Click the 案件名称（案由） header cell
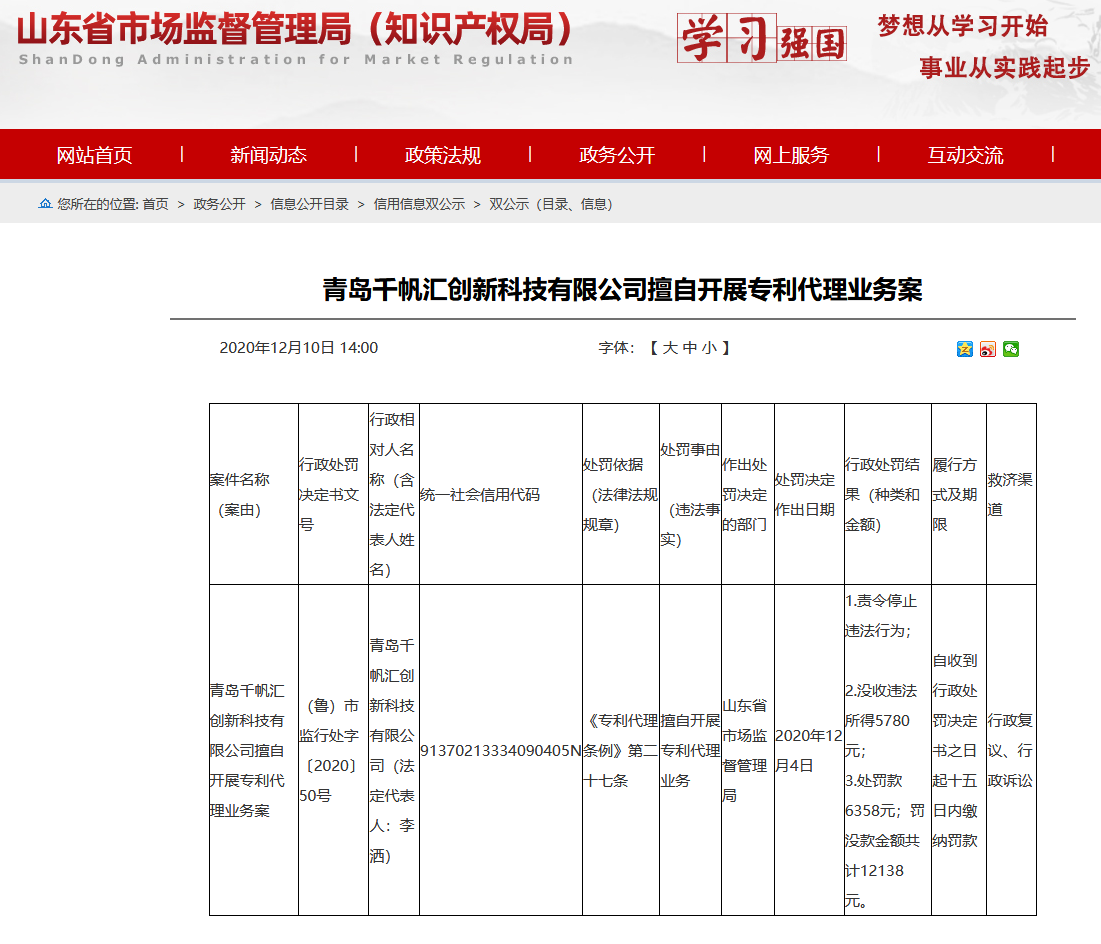This screenshot has height=944, width=1101. tap(253, 494)
